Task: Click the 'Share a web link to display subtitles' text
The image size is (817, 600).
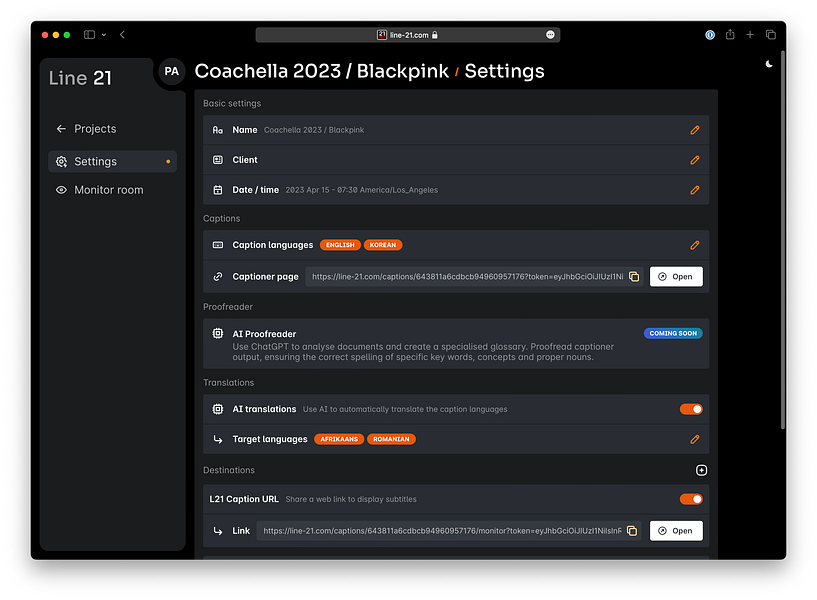Action: tap(351, 499)
